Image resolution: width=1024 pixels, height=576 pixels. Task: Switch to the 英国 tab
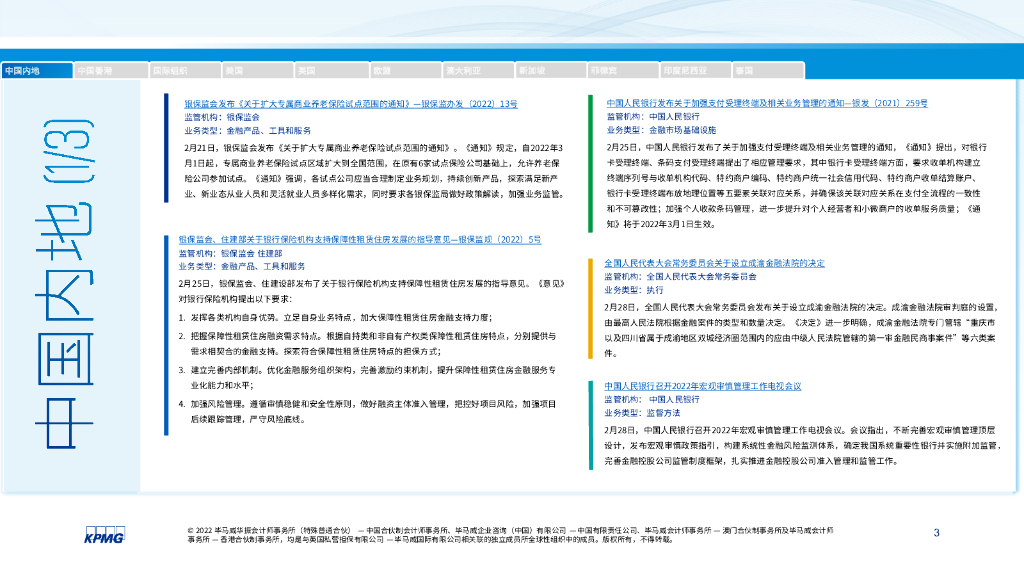[329, 71]
